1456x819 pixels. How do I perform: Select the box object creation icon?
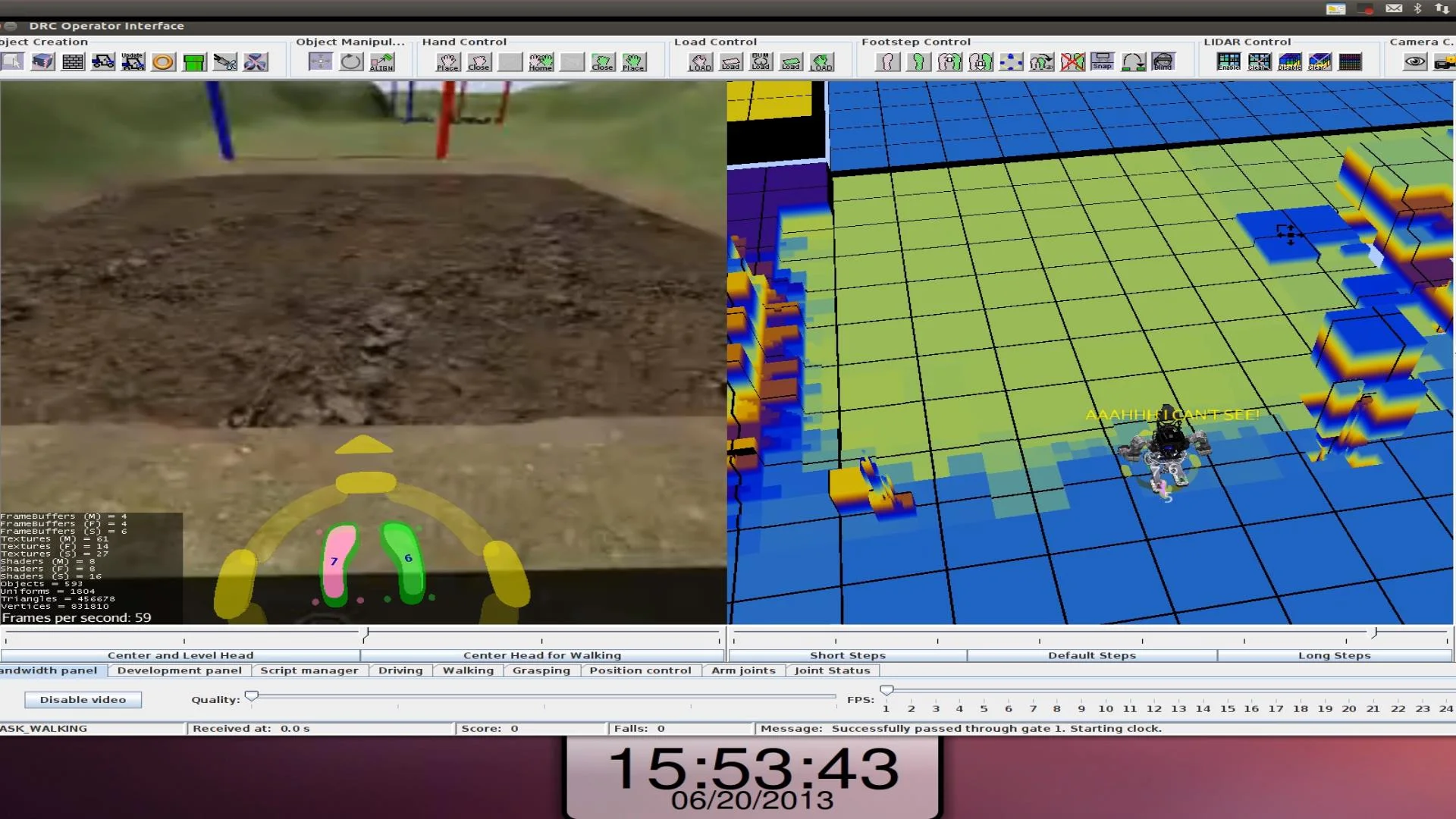tap(42, 61)
